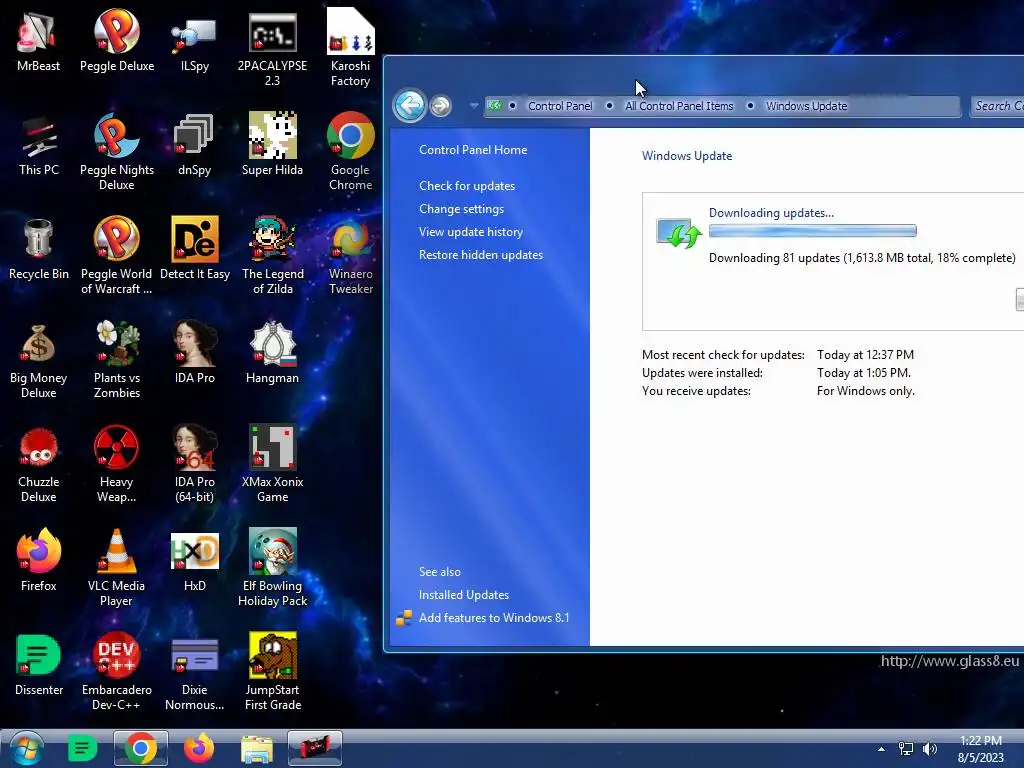Expand the dropdown after All Control Panel Items
The height and width of the screenshot is (768, 1024).
[x=750, y=106]
